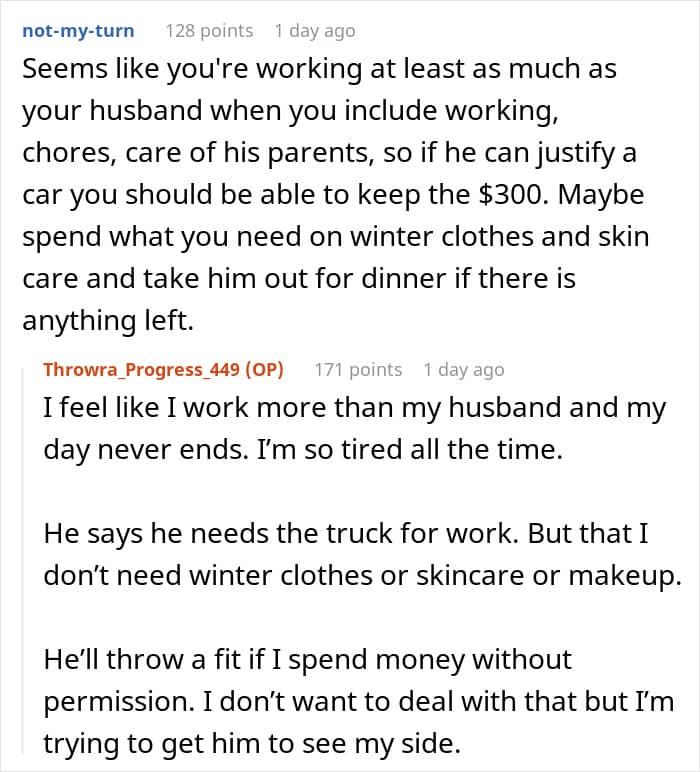Open the OP reply's 1 day ago timestamp
Screen dimensions: 700x772
[x=463, y=370]
